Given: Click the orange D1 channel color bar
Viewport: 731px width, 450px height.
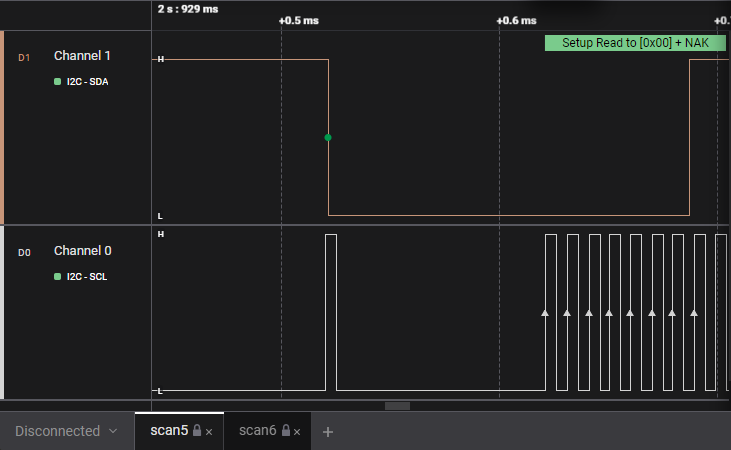Looking at the screenshot, I should [2, 127].
